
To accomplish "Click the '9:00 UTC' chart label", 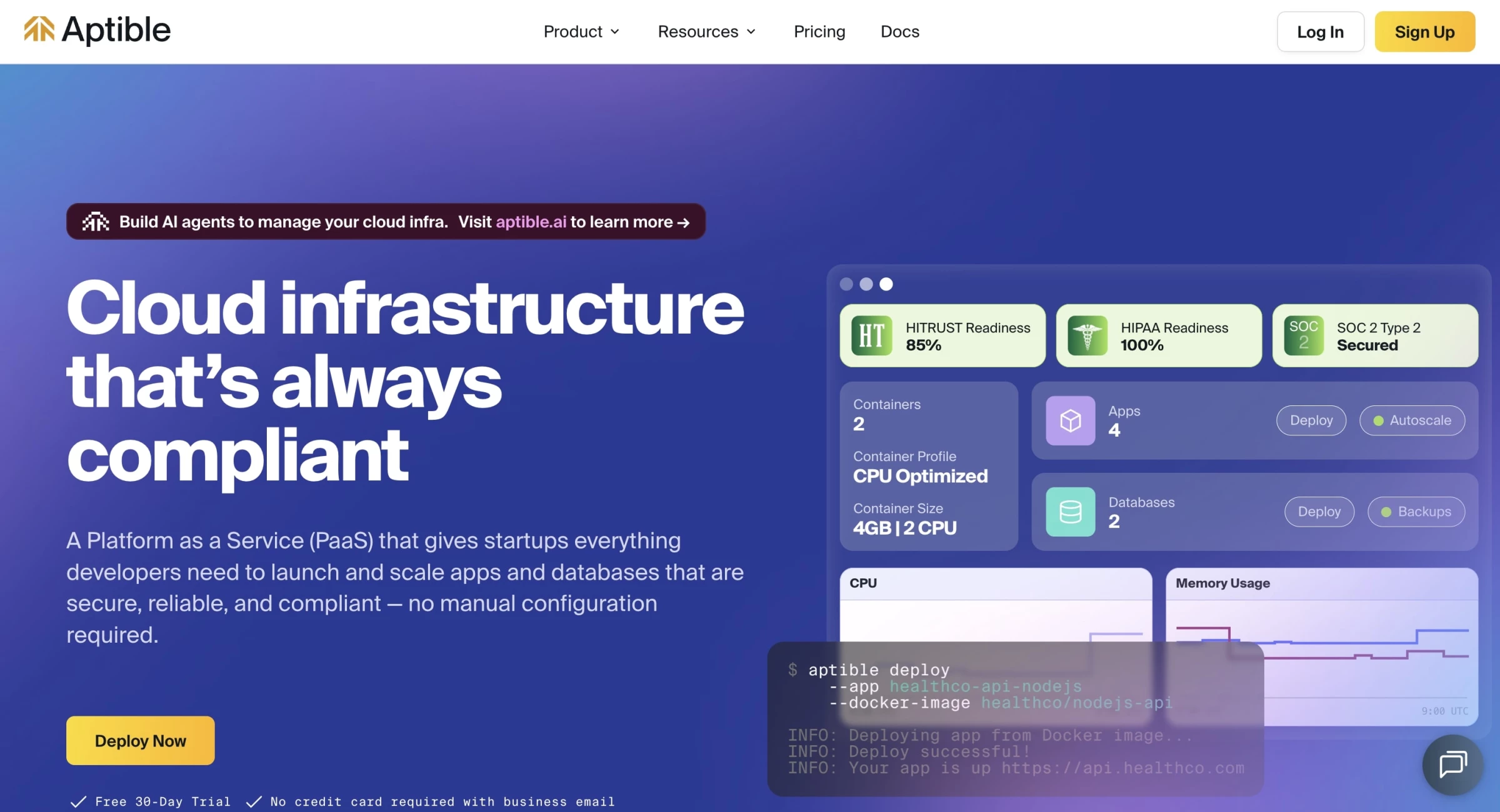I will click(1444, 711).
